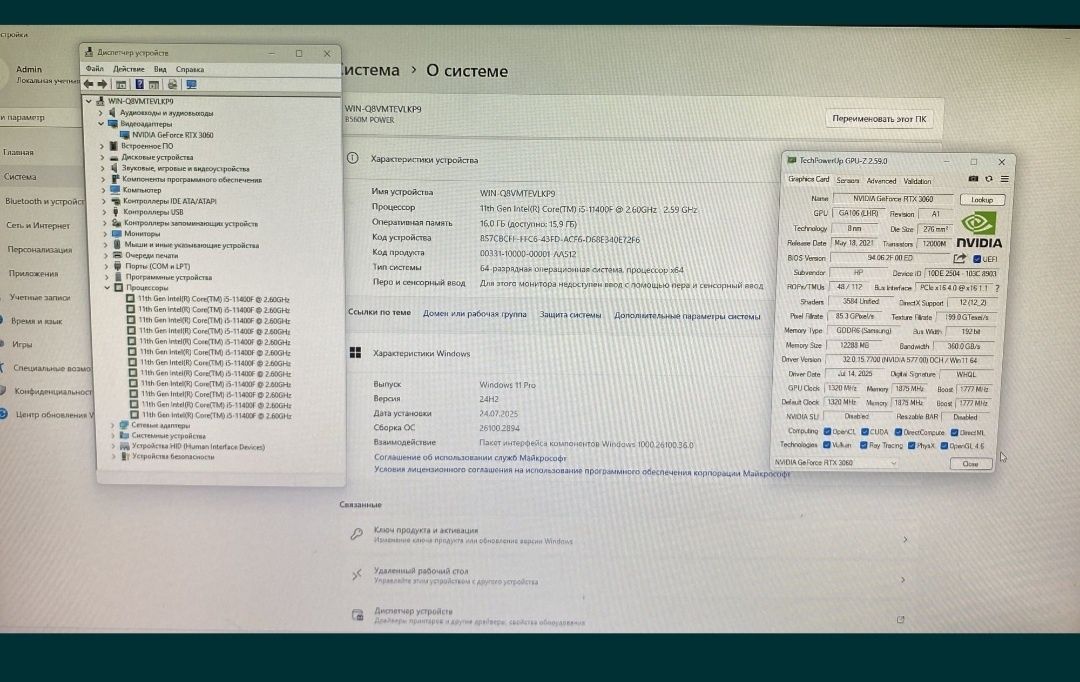Click the GPU-Z screenshot camera icon
The width and height of the screenshot is (1080, 682).
[973, 178]
